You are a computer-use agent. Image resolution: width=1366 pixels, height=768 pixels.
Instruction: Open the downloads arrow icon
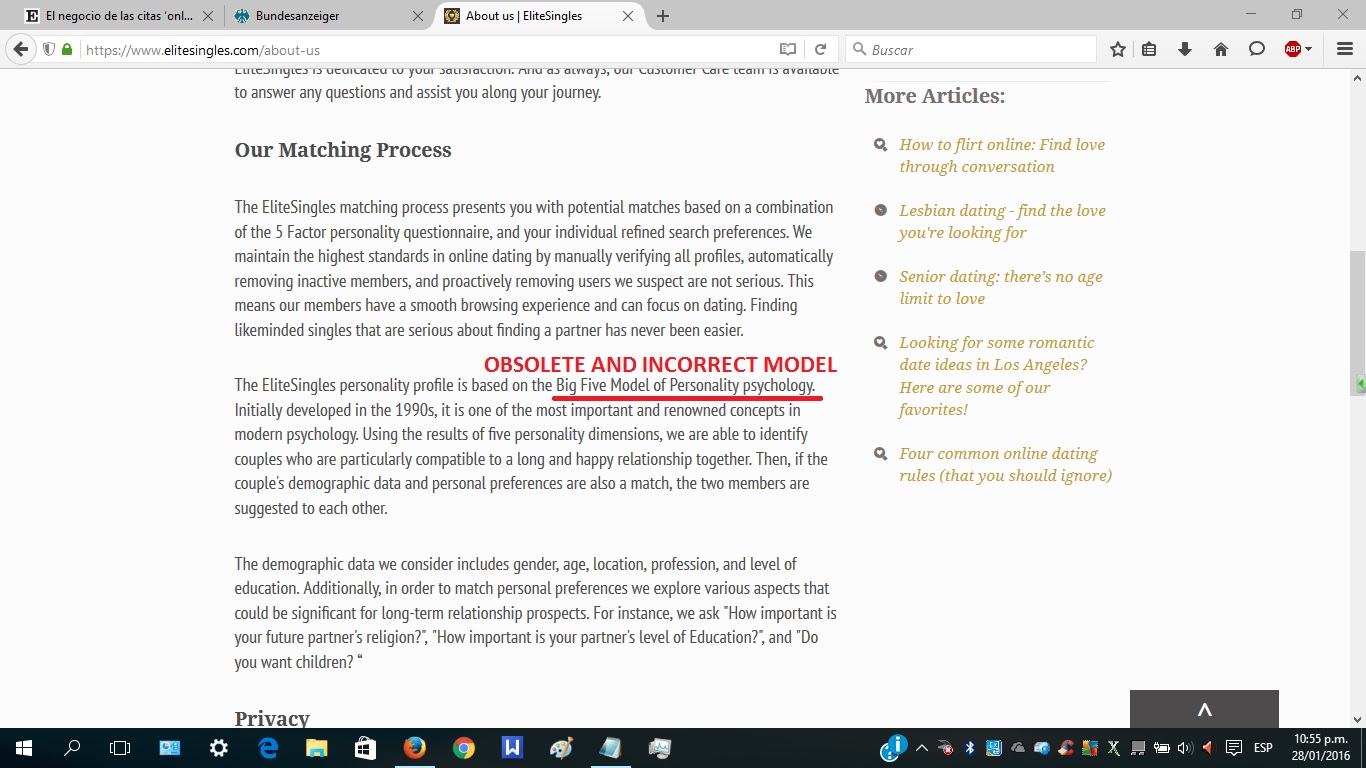pyautogui.click(x=1185, y=49)
